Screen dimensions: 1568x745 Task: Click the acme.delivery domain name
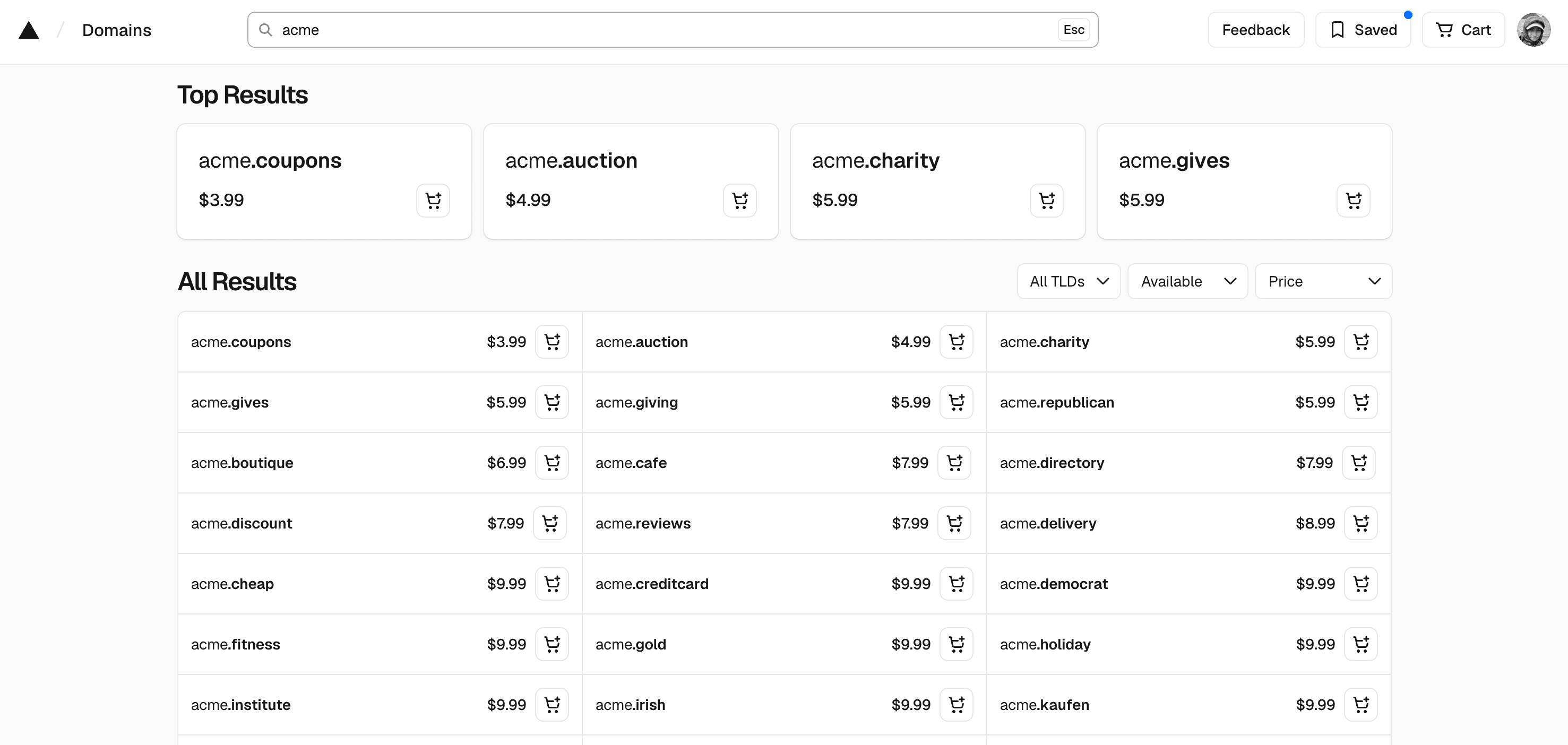tap(1048, 523)
